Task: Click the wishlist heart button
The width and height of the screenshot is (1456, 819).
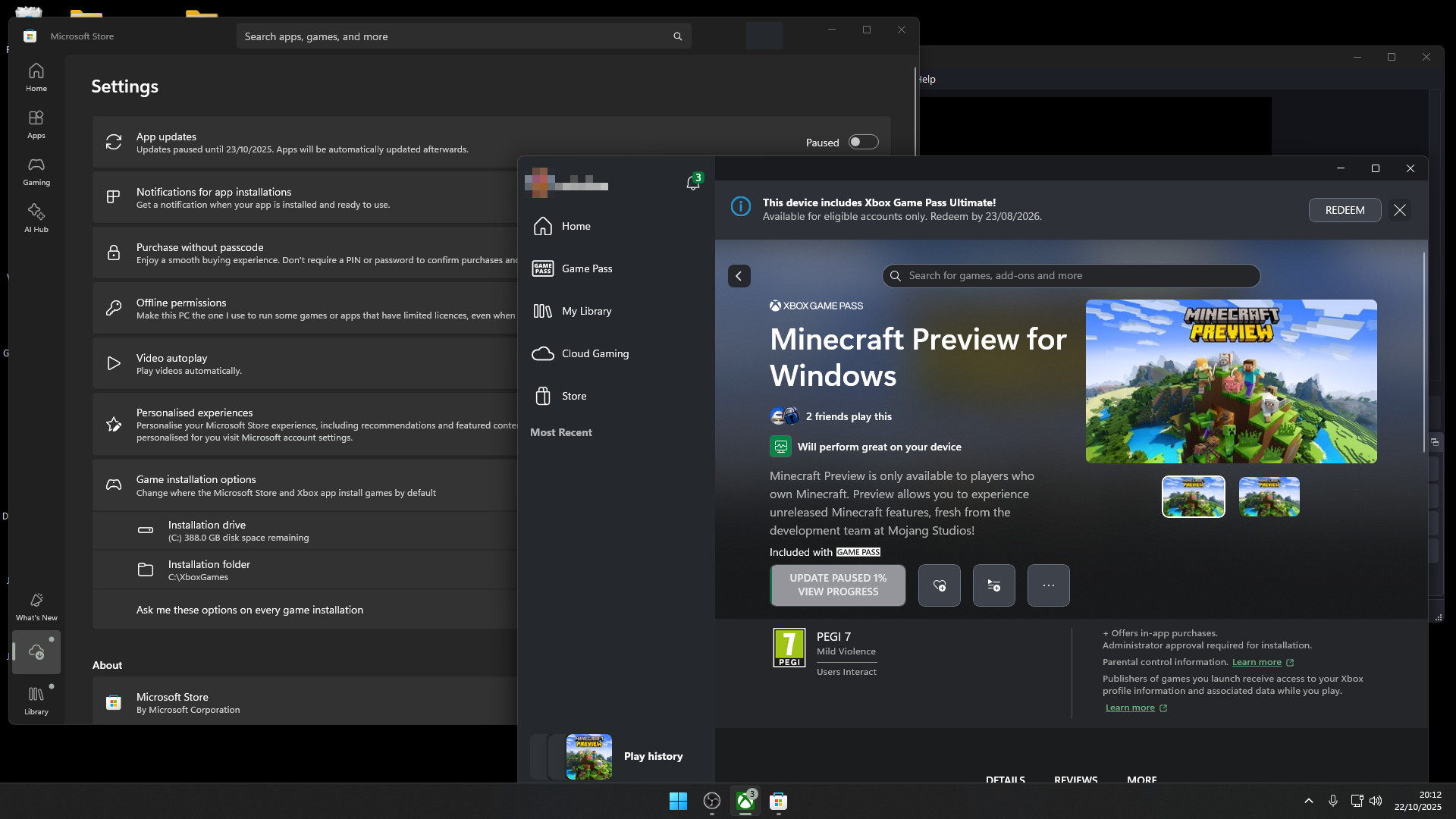Action: click(939, 585)
